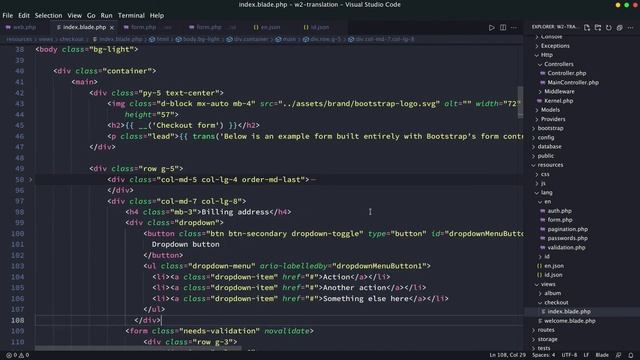Viewport: 640px width, 360px height.
Task: Unfold collapsed code at line 50
Action: click(x=30, y=179)
